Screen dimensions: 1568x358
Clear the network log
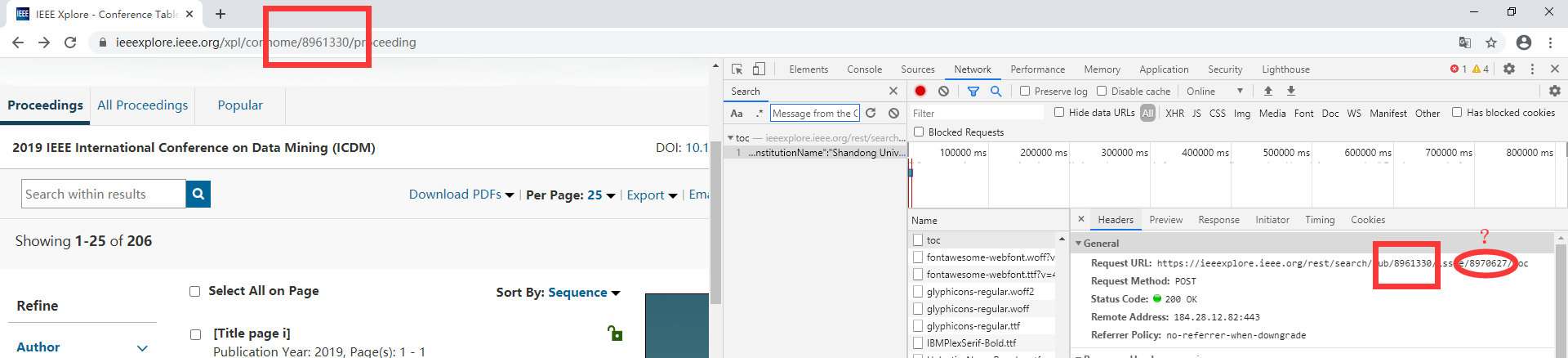(943, 91)
